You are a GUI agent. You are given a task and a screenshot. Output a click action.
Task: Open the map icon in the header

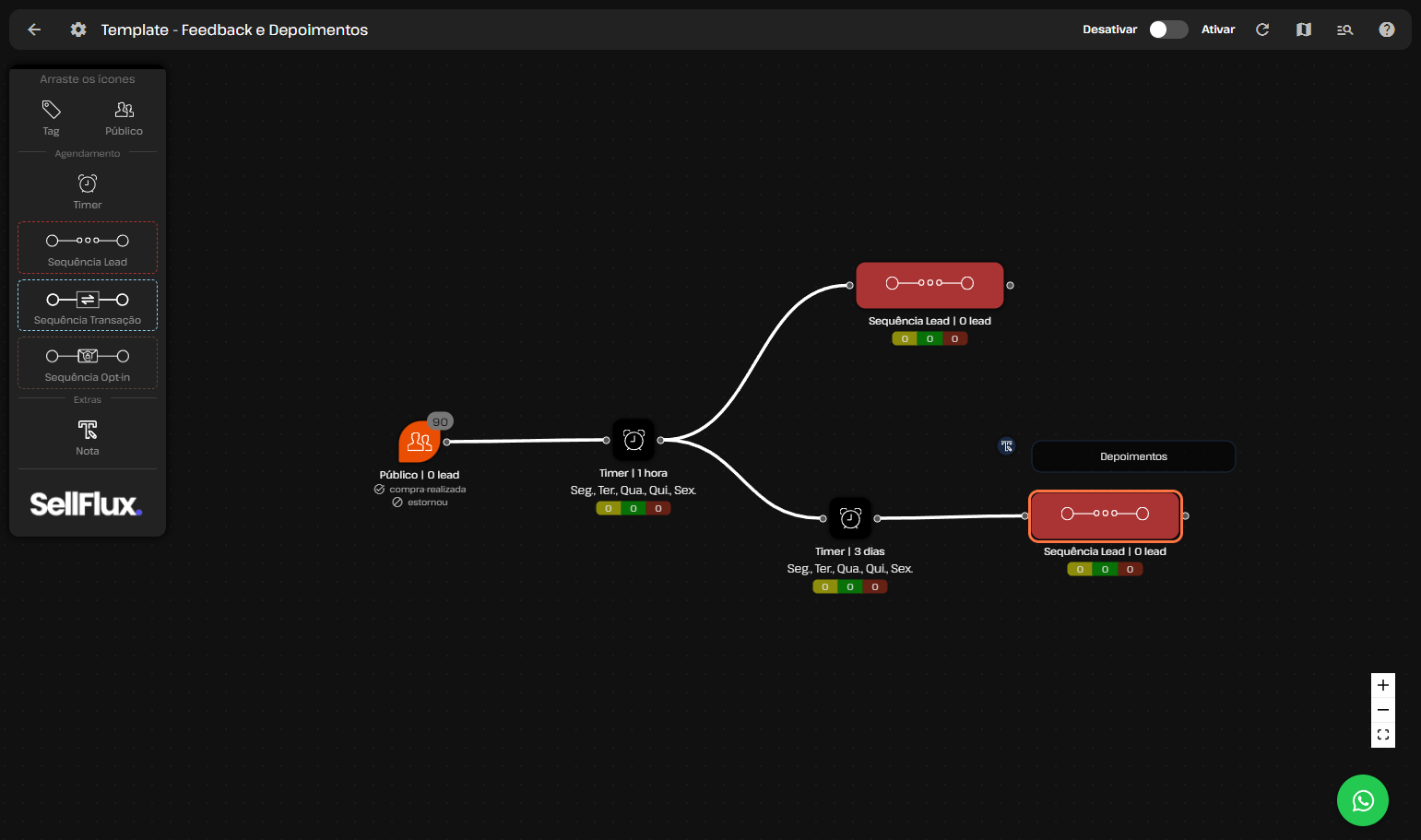click(x=1303, y=30)
